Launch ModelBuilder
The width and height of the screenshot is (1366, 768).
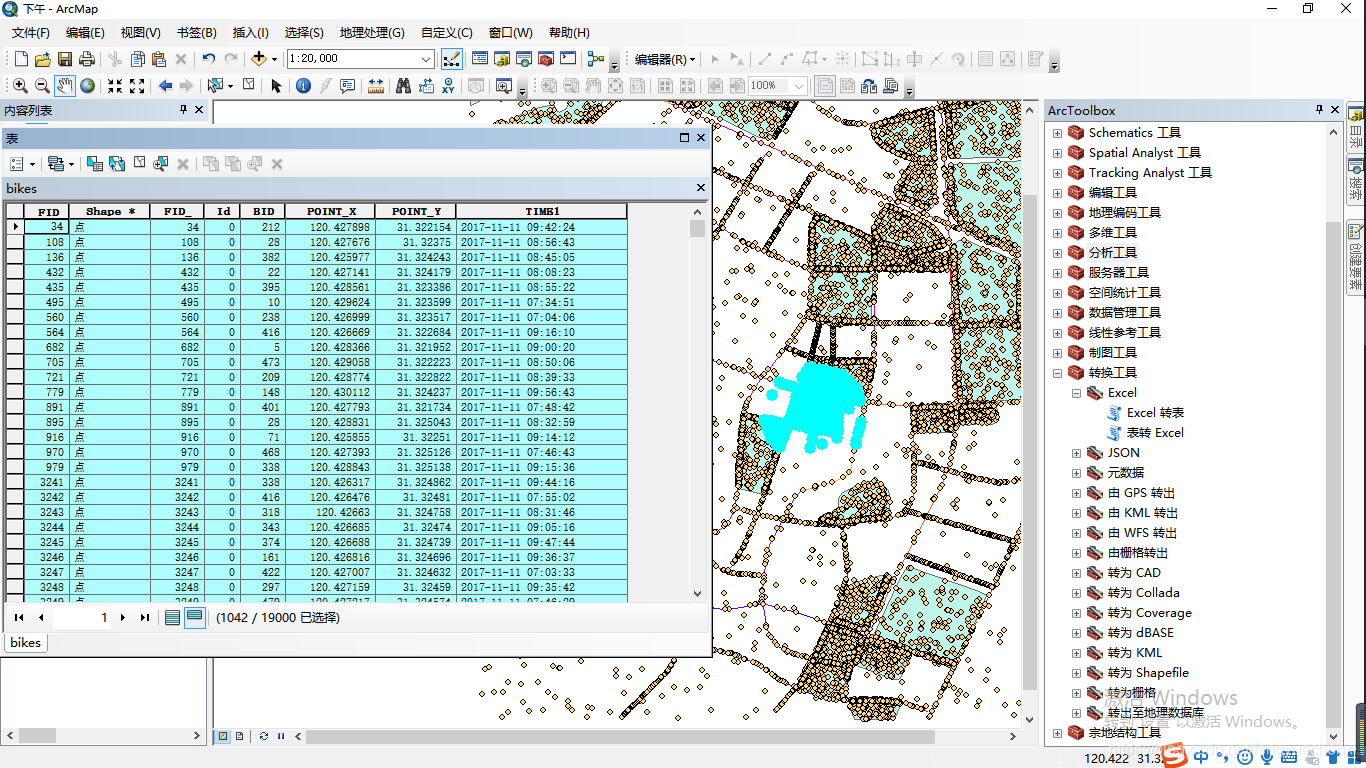coord(596,59)
